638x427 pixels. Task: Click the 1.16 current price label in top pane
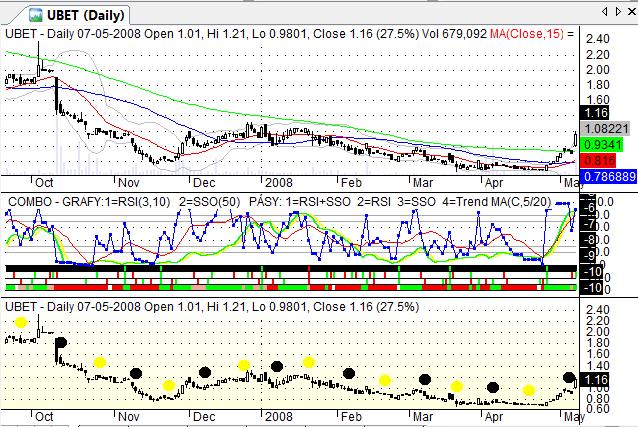point(594,113)
